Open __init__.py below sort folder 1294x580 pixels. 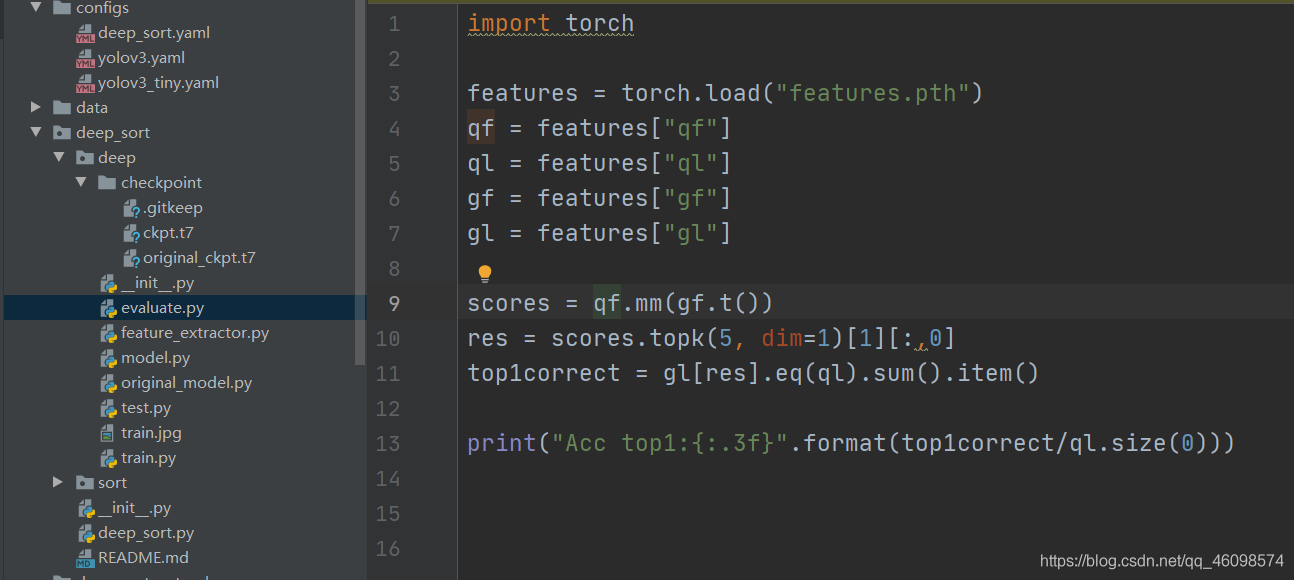coord(134,508)
